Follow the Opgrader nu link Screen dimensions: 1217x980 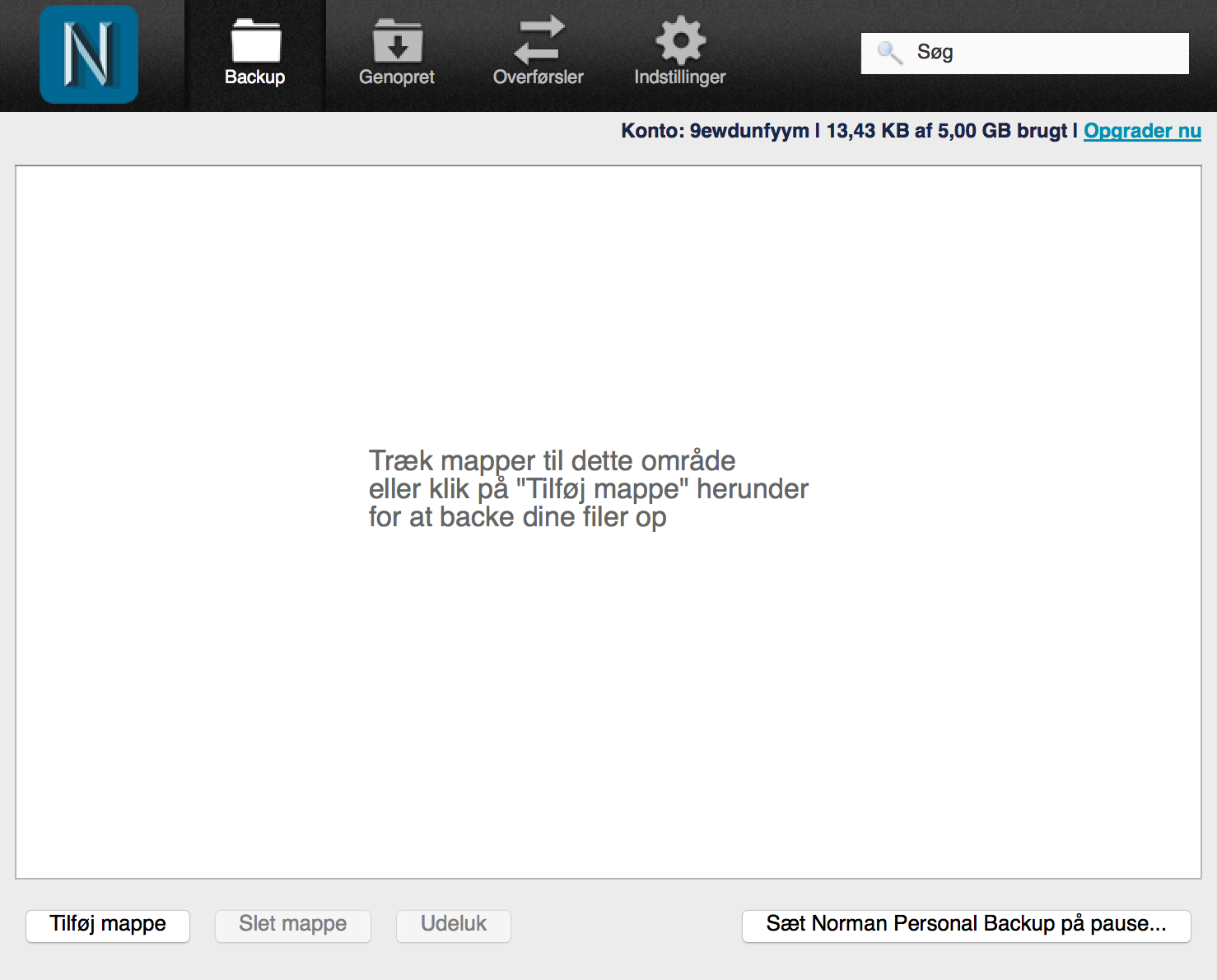point(1142,131)
